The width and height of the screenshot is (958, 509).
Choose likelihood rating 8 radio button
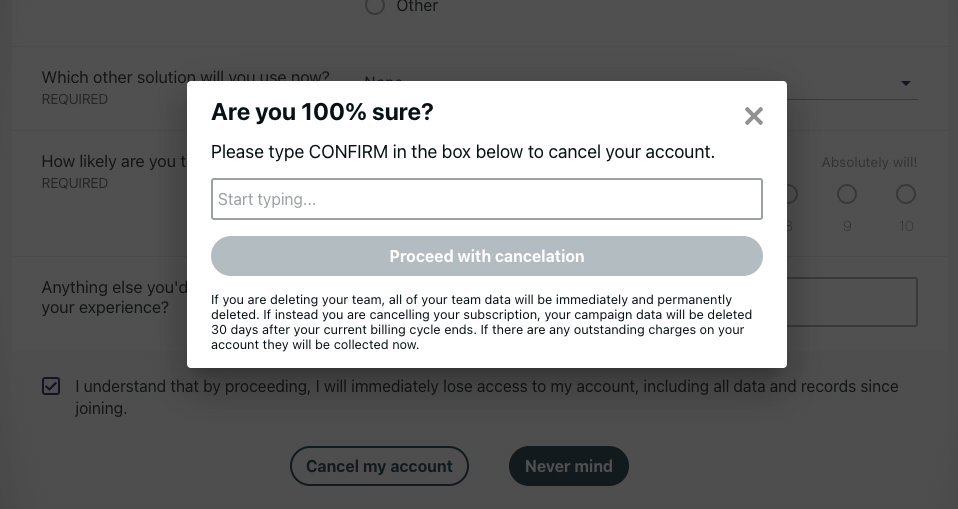790,194
